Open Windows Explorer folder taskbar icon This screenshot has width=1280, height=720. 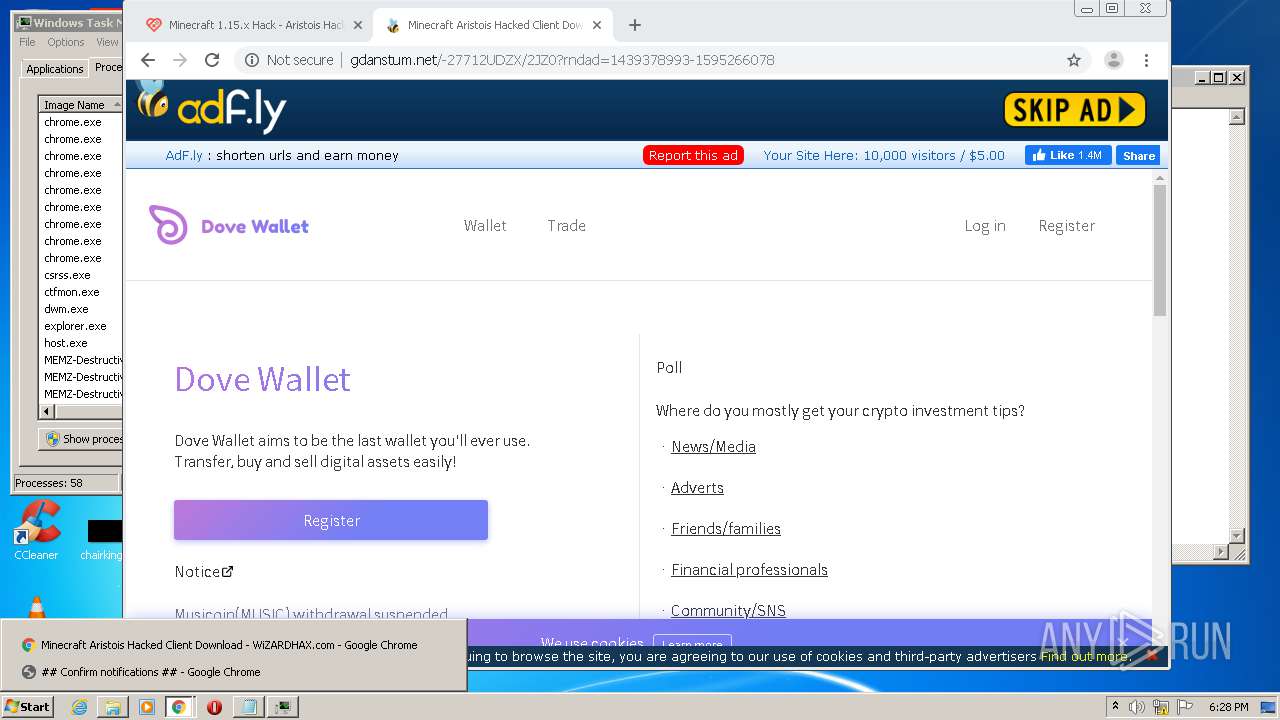(x=113, y=707)
